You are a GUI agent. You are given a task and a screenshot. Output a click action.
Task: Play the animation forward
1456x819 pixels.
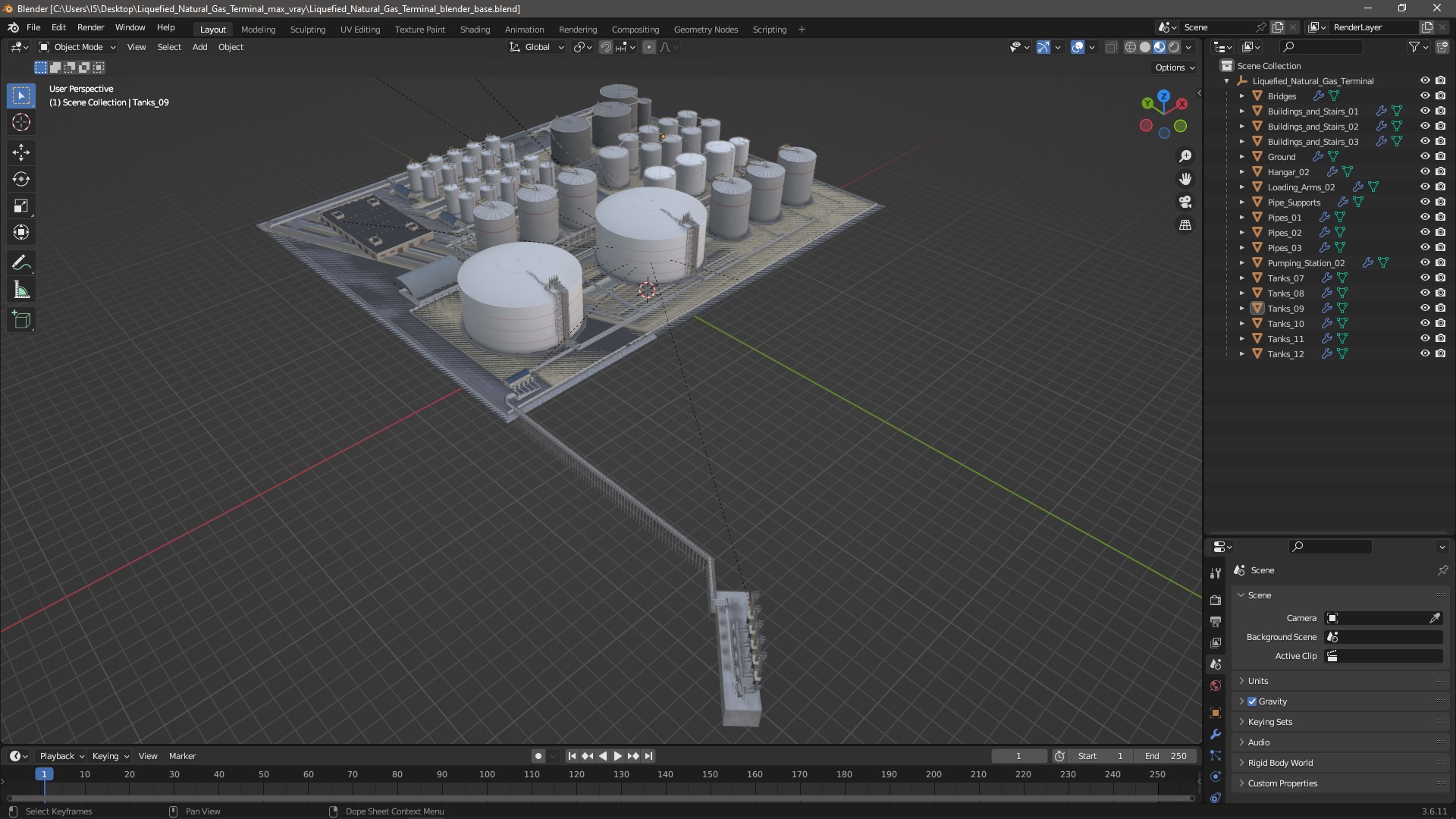[x=617, y=756]
